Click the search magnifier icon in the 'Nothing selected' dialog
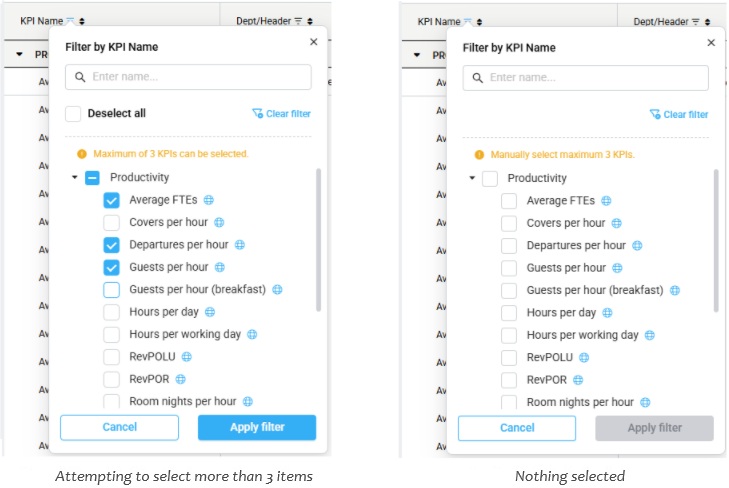729x488 pixels. (x=477, y=77)
